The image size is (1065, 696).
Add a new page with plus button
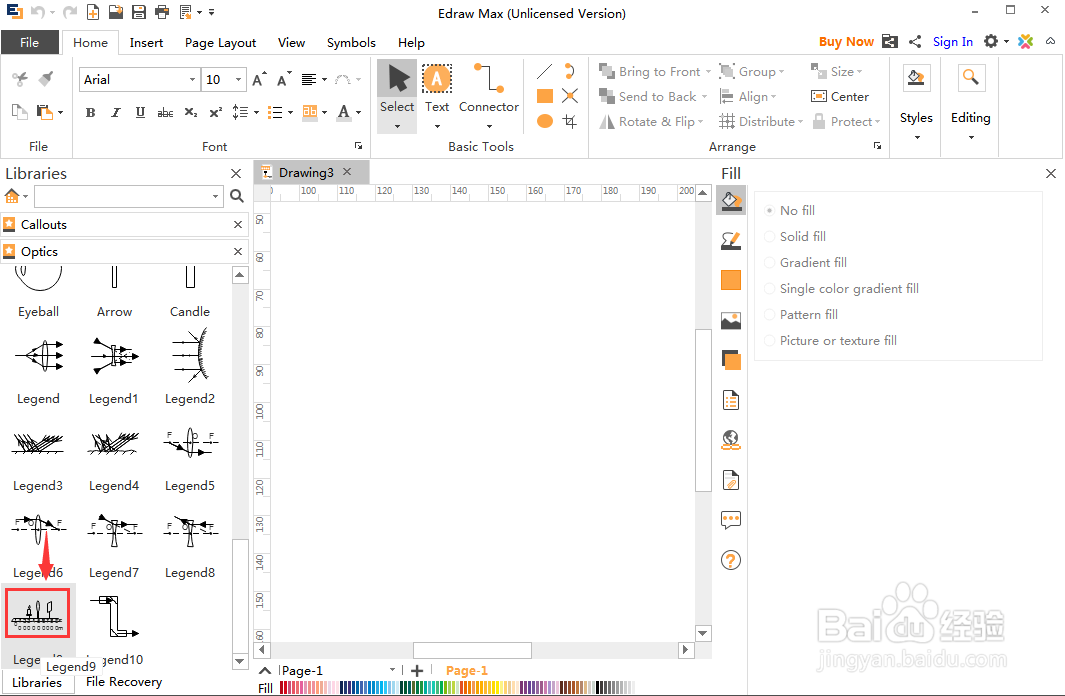click(417, 671)
